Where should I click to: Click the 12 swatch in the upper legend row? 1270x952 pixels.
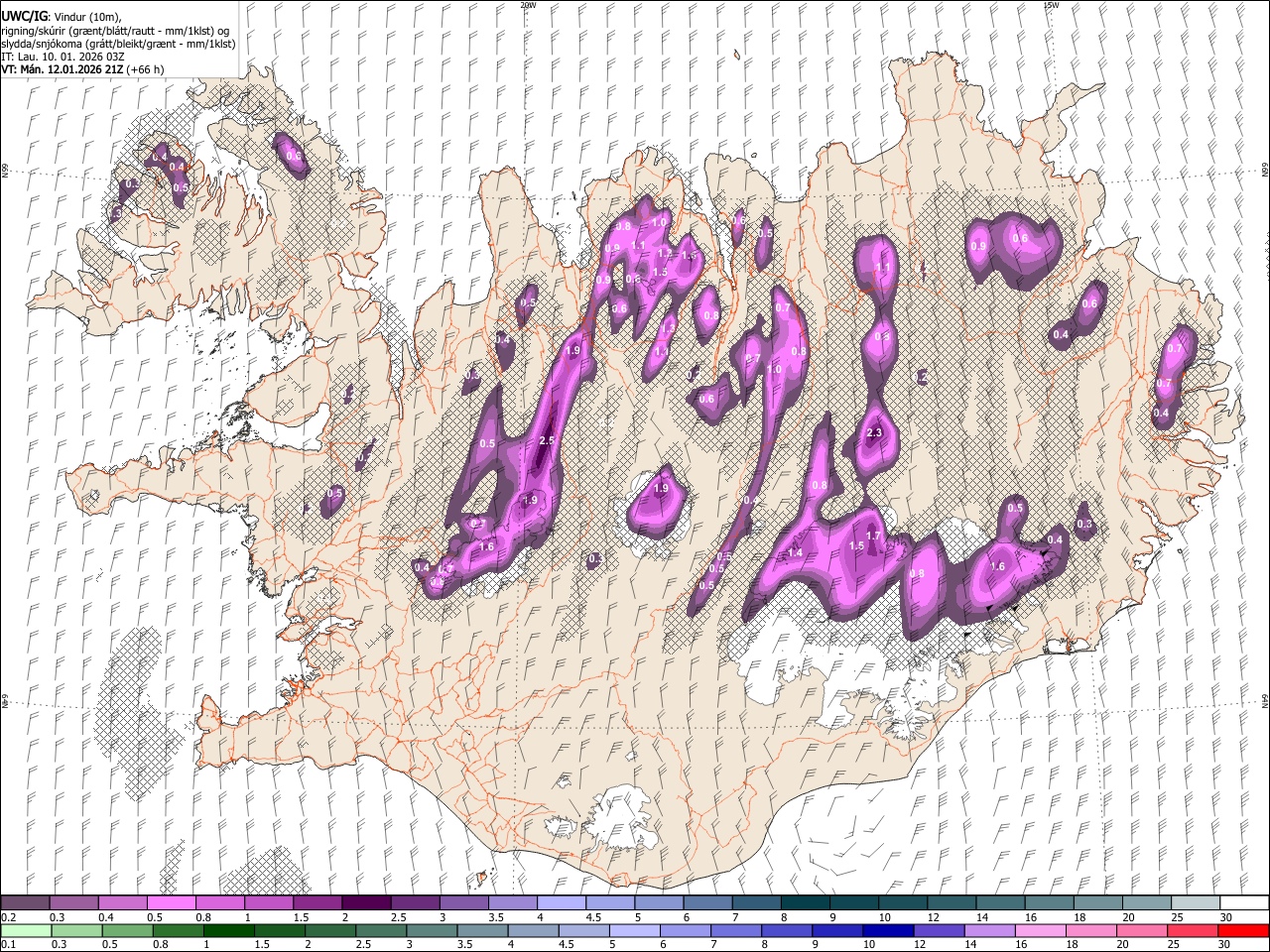click(952, 903)
